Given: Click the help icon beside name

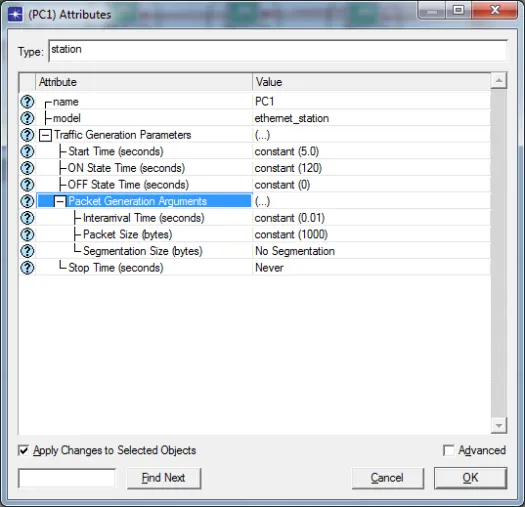Looking at the screenshot, I should (x=27, y=101).
